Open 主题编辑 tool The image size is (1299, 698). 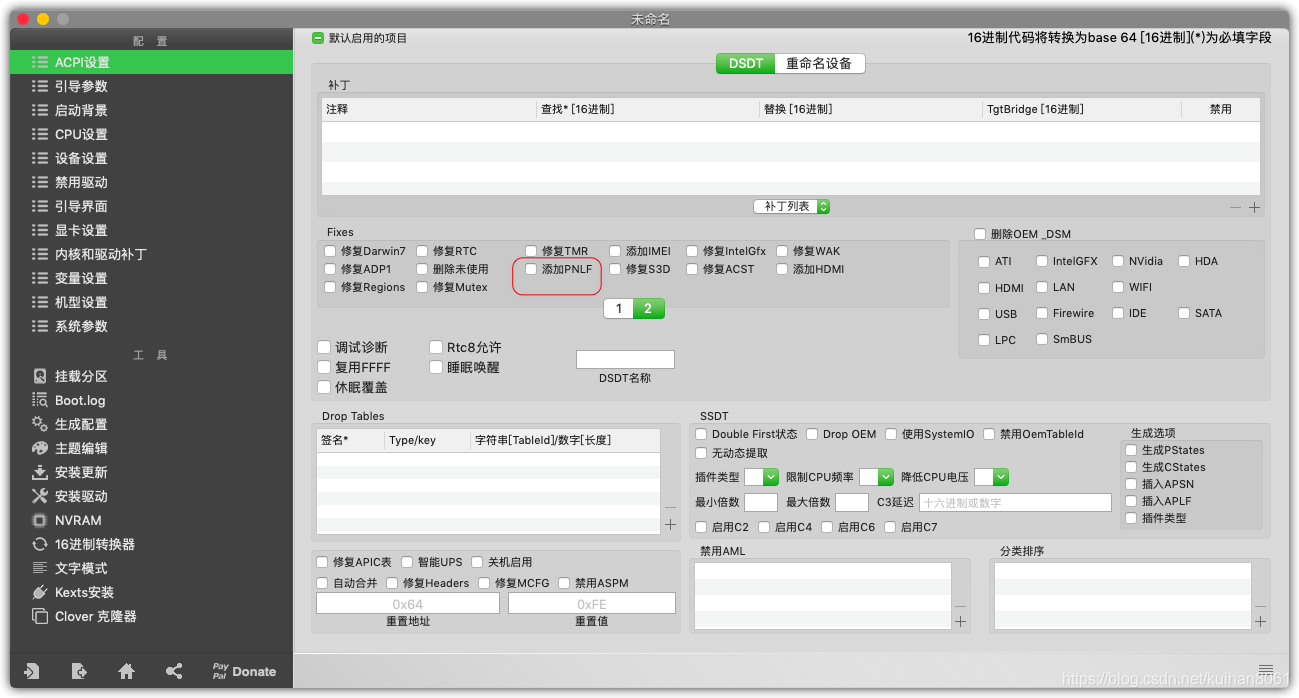coord(151,448)
